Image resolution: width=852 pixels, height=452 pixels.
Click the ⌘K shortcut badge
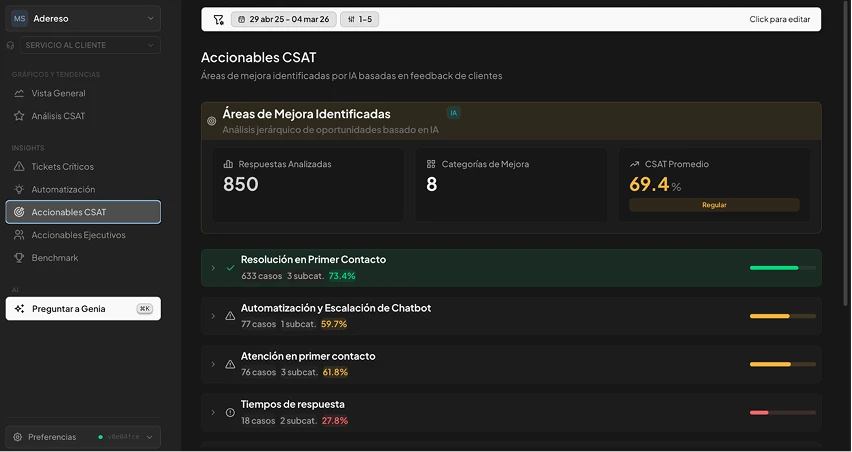coord(144,309)
